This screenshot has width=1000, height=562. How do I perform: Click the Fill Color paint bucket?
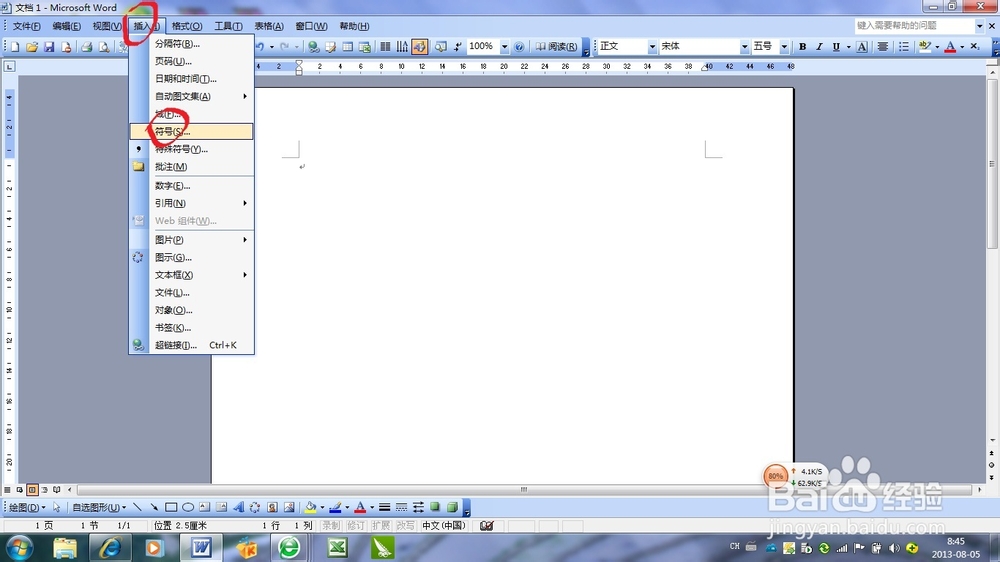(311, 508)
